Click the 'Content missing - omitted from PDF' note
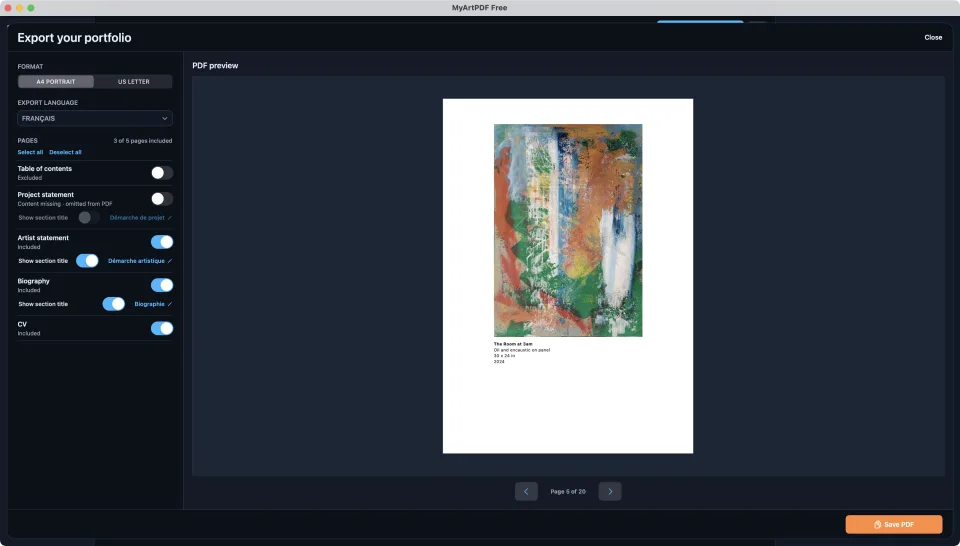Viewport: 960px width, 546px height. click(65, 204)
